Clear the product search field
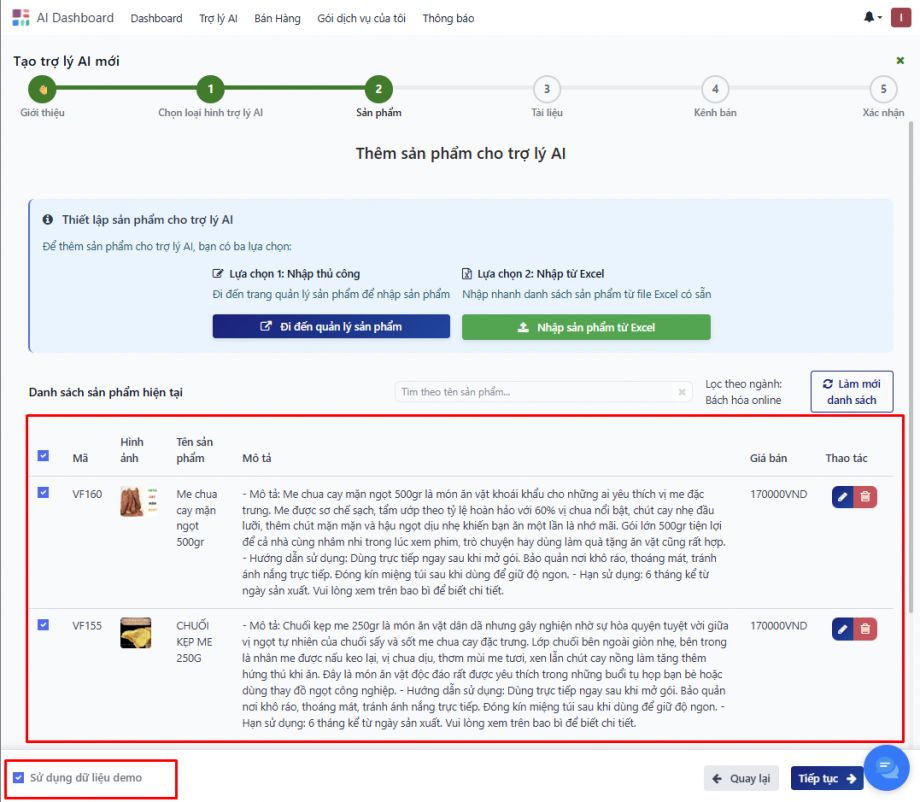This screenshot has height=802, width=920. click(682, 392)
